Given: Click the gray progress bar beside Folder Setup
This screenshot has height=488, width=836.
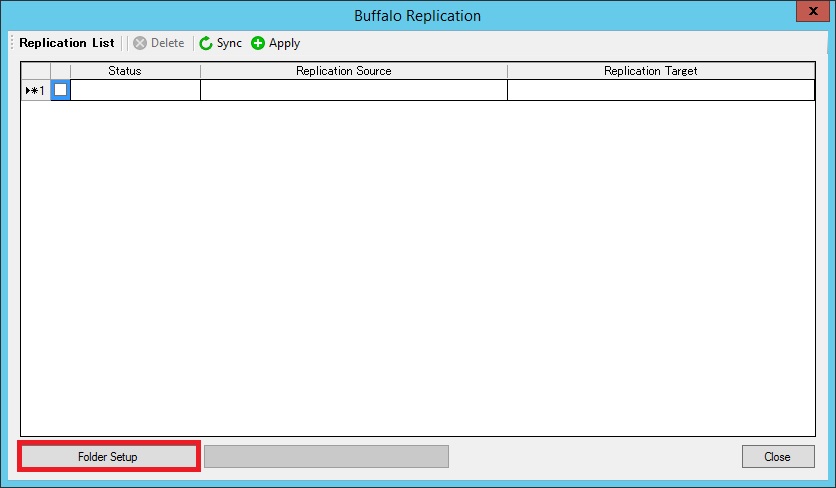Looking at the screenshot, I should tap(326, 457).
